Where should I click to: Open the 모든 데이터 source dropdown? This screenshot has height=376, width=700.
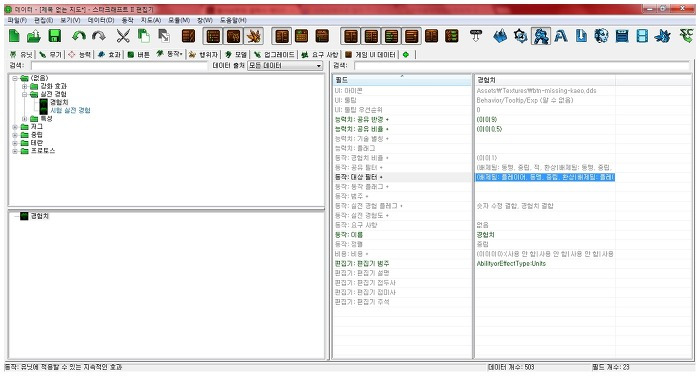pos(285,66)
